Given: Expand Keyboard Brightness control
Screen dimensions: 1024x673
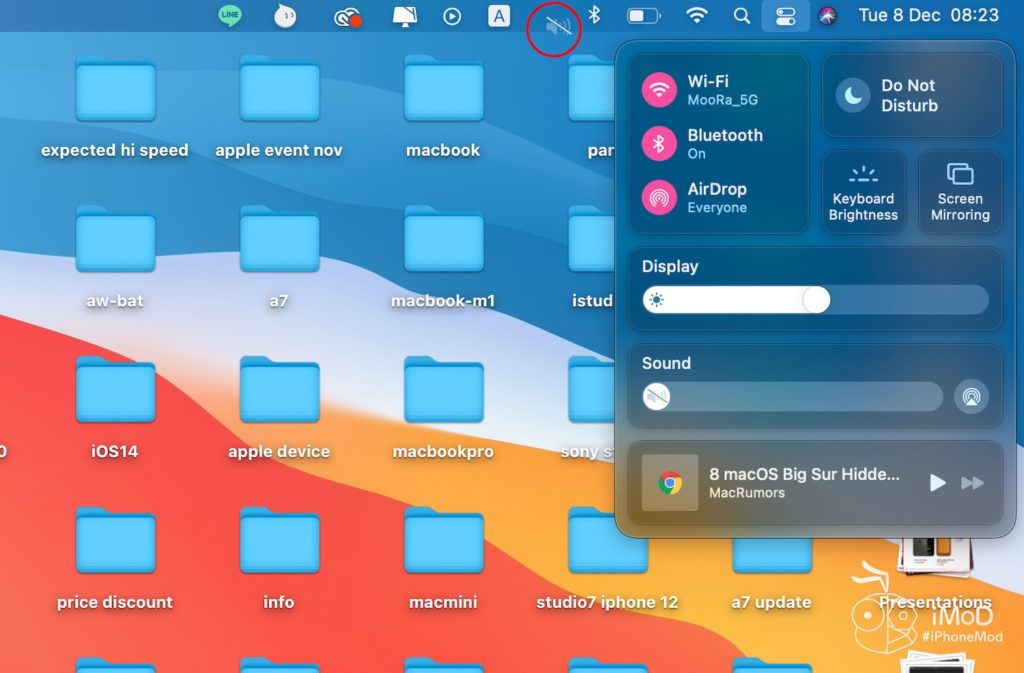Looking at the screenshot, I should [863, 192].
